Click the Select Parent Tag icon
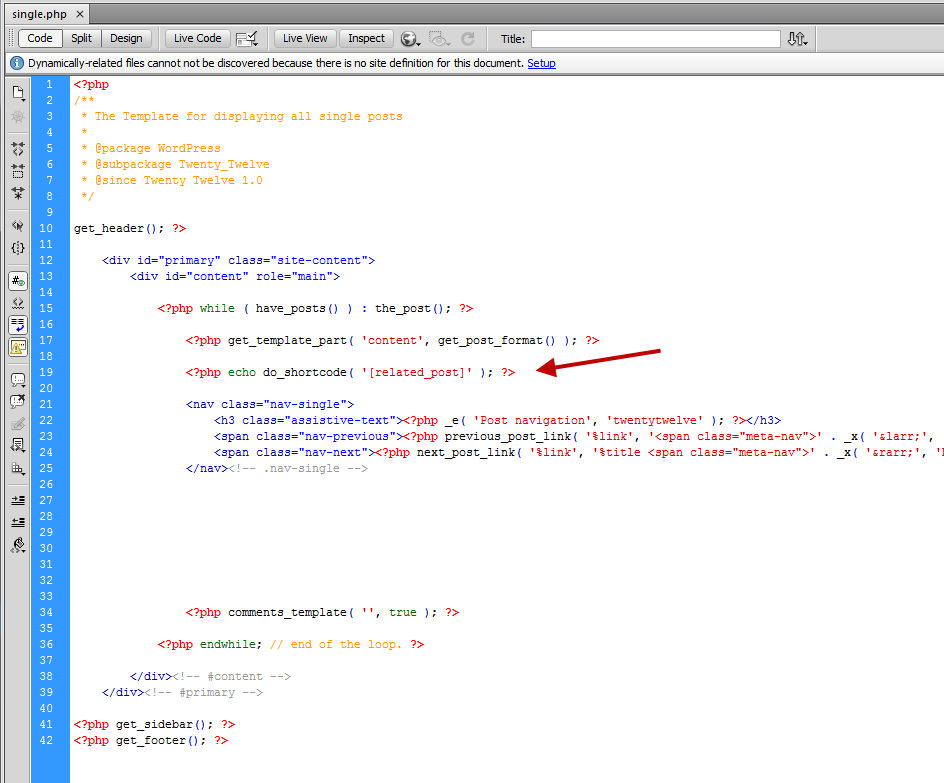 [x=18, y=226]
